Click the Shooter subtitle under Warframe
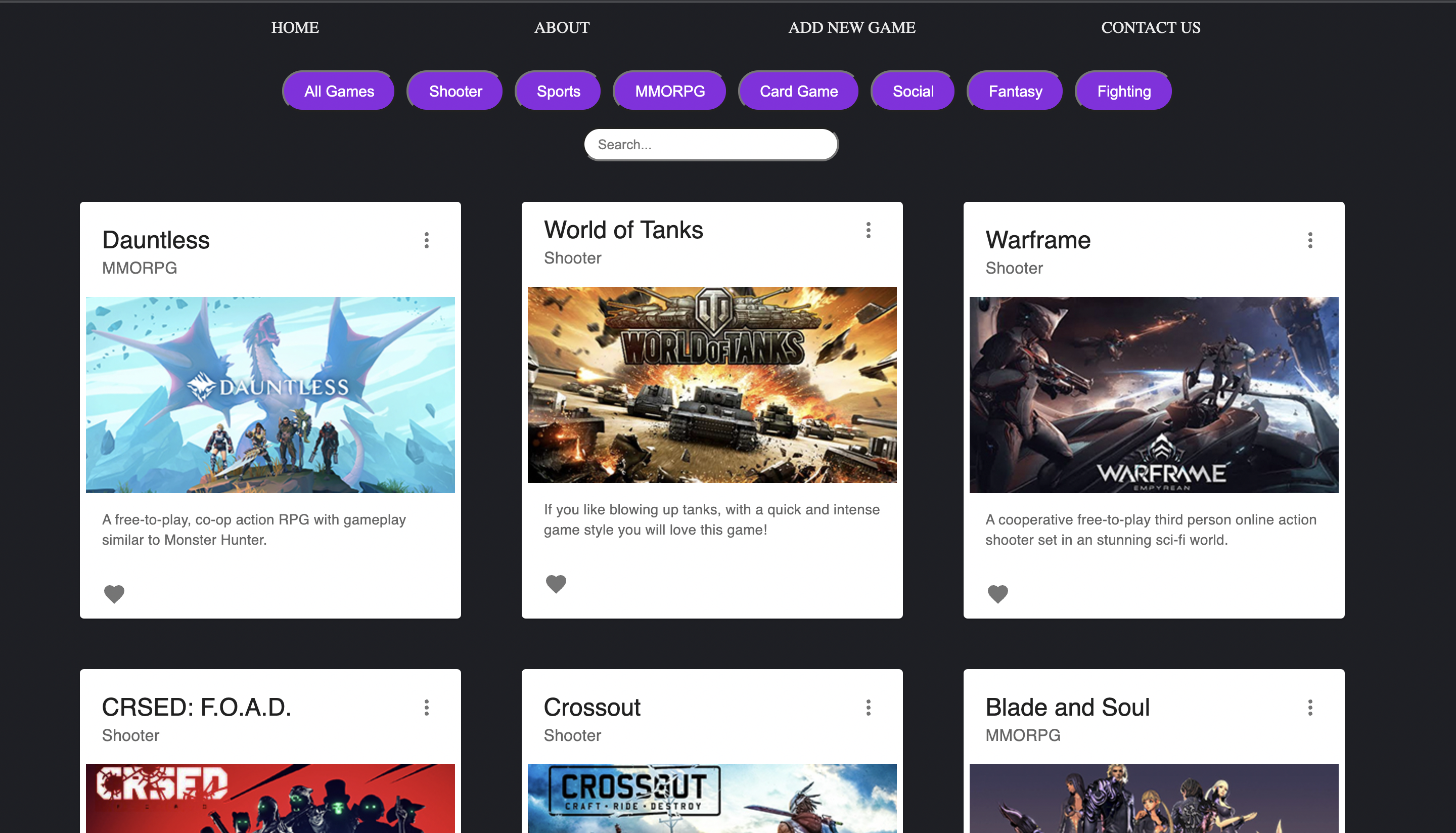Screen dimensions: 1456x833 click(x=1014, y=269)
